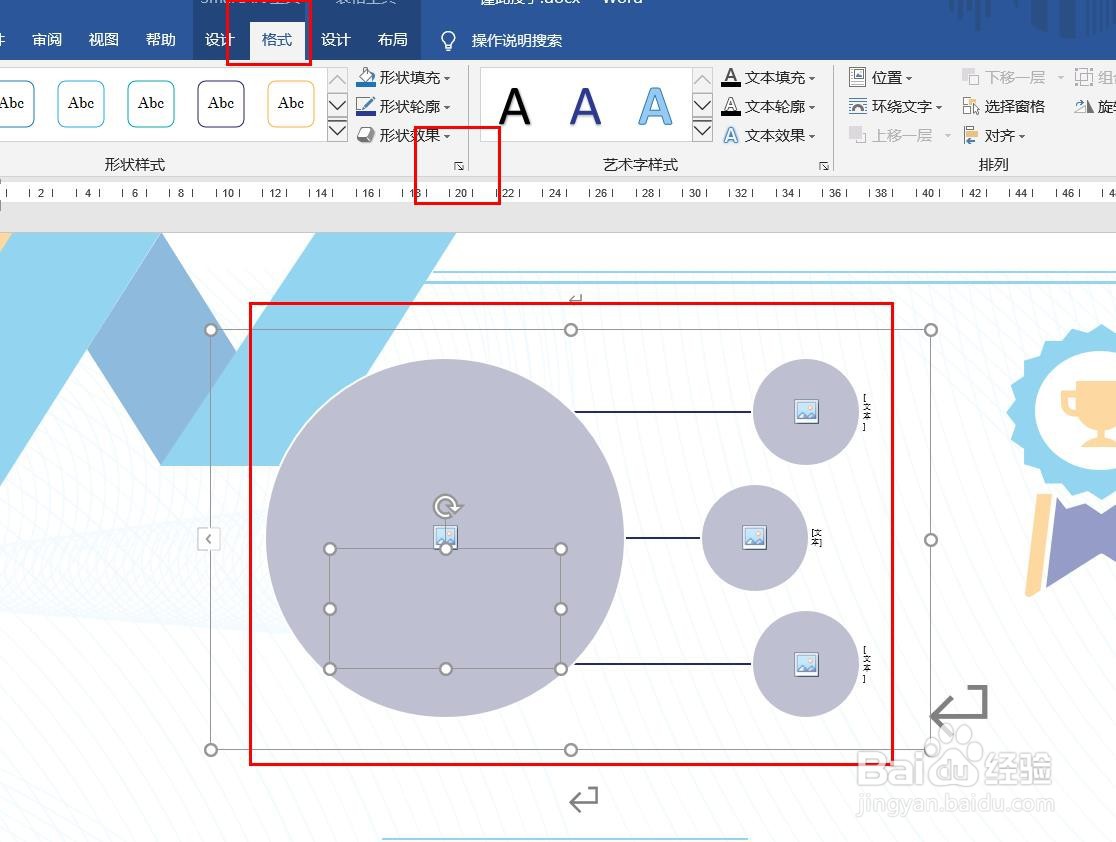Click the Text Outline (文本轮廓) icon

(732, 106)
